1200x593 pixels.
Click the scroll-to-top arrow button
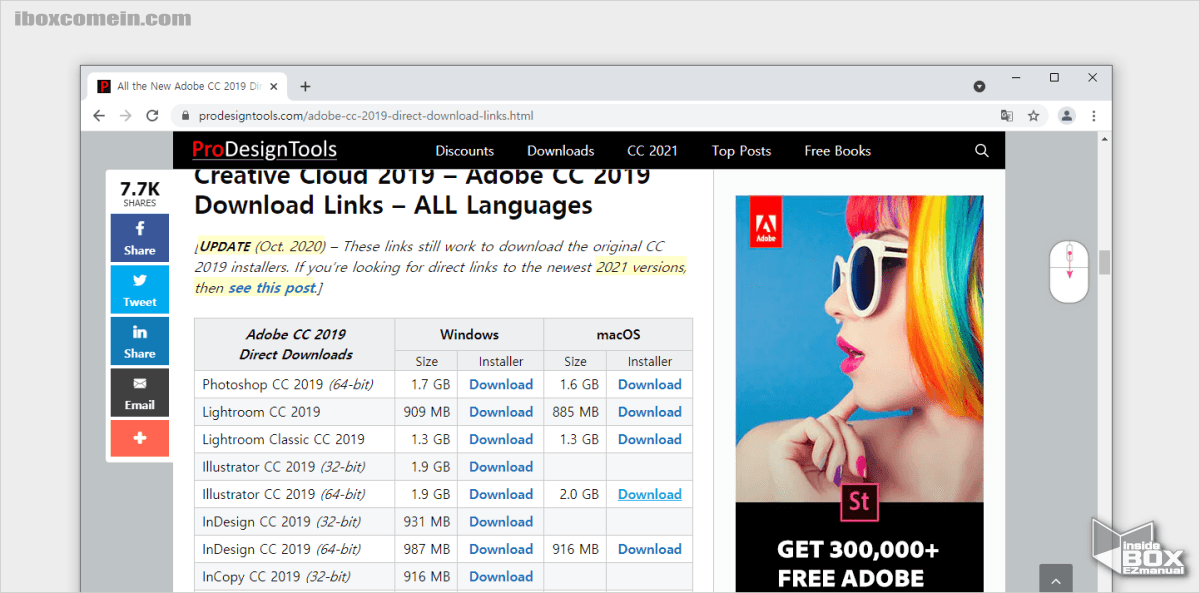point(1055,579)
